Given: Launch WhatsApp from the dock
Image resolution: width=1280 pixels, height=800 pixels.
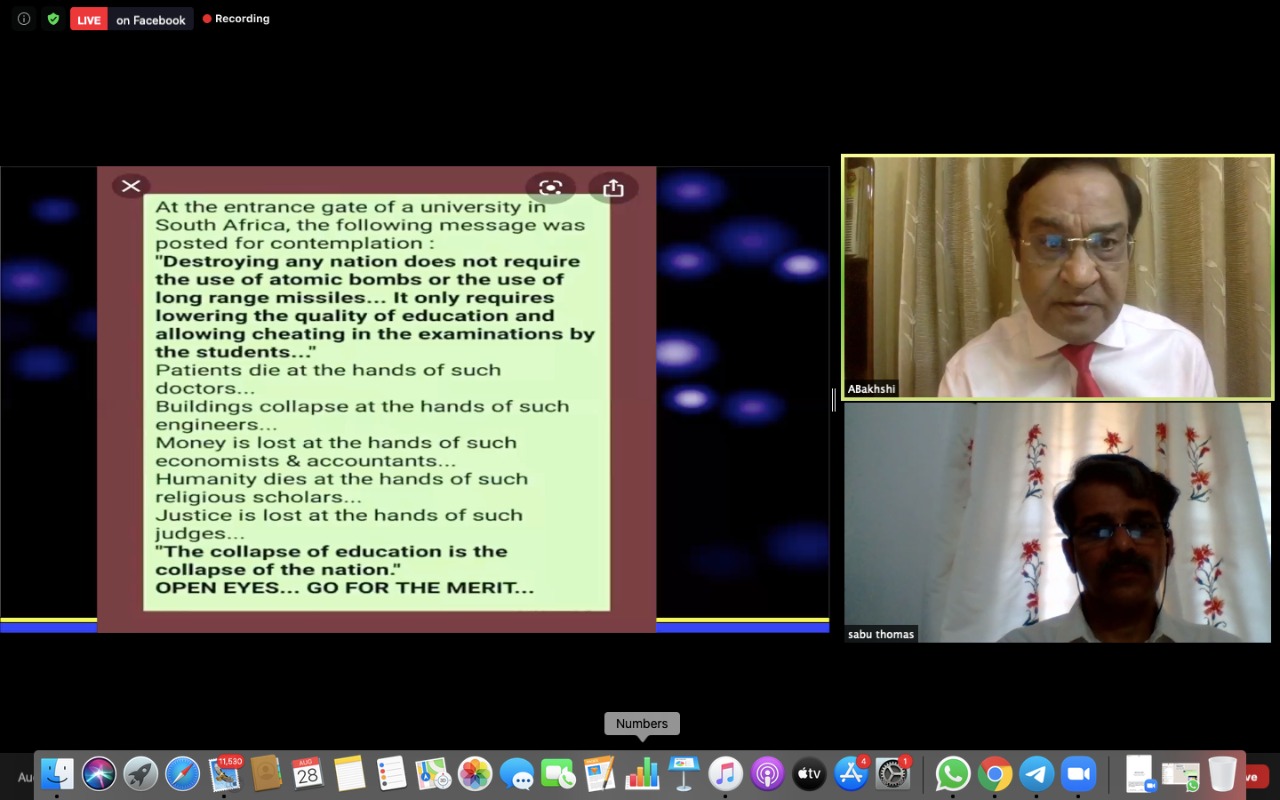Looking at the screenshot, I should tap(952, 774).
